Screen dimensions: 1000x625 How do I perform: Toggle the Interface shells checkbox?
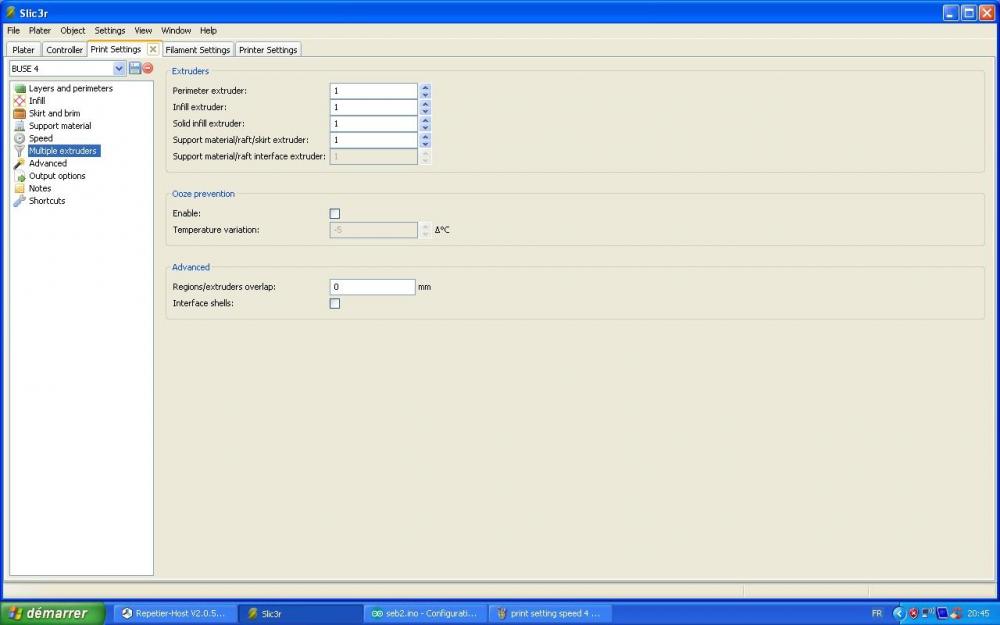[x=335, y=304]
